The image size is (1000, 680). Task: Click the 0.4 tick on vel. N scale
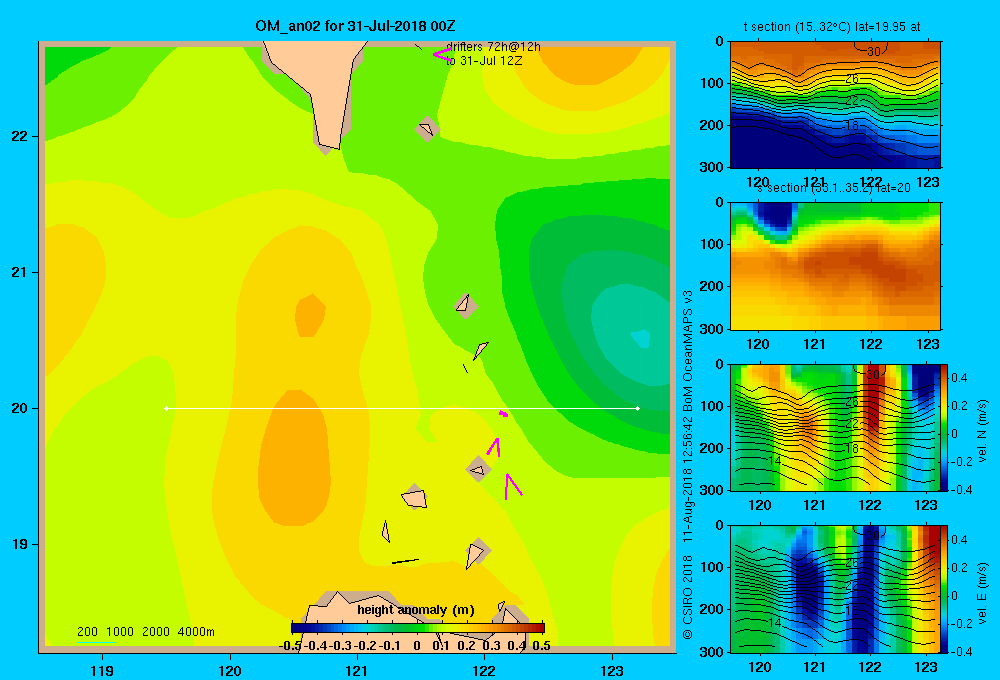click(x=959, y=378)
